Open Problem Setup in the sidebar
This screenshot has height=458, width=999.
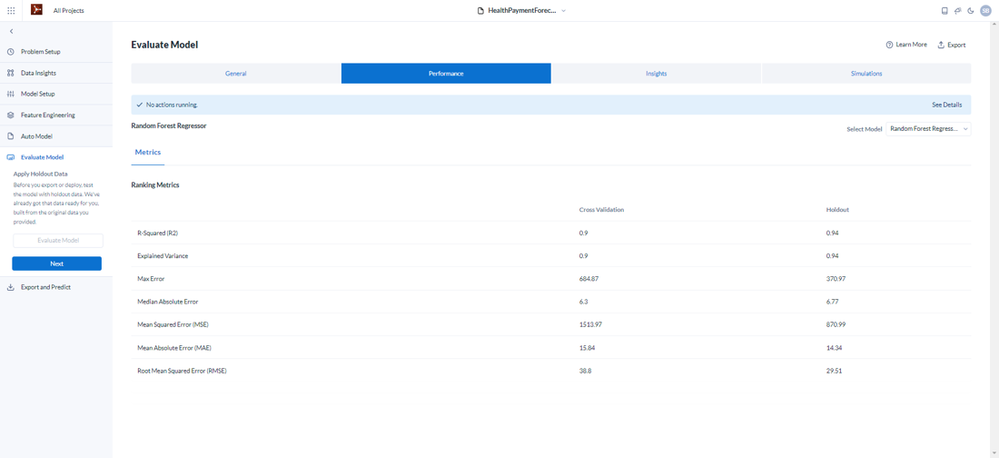(x=41, y=52)
